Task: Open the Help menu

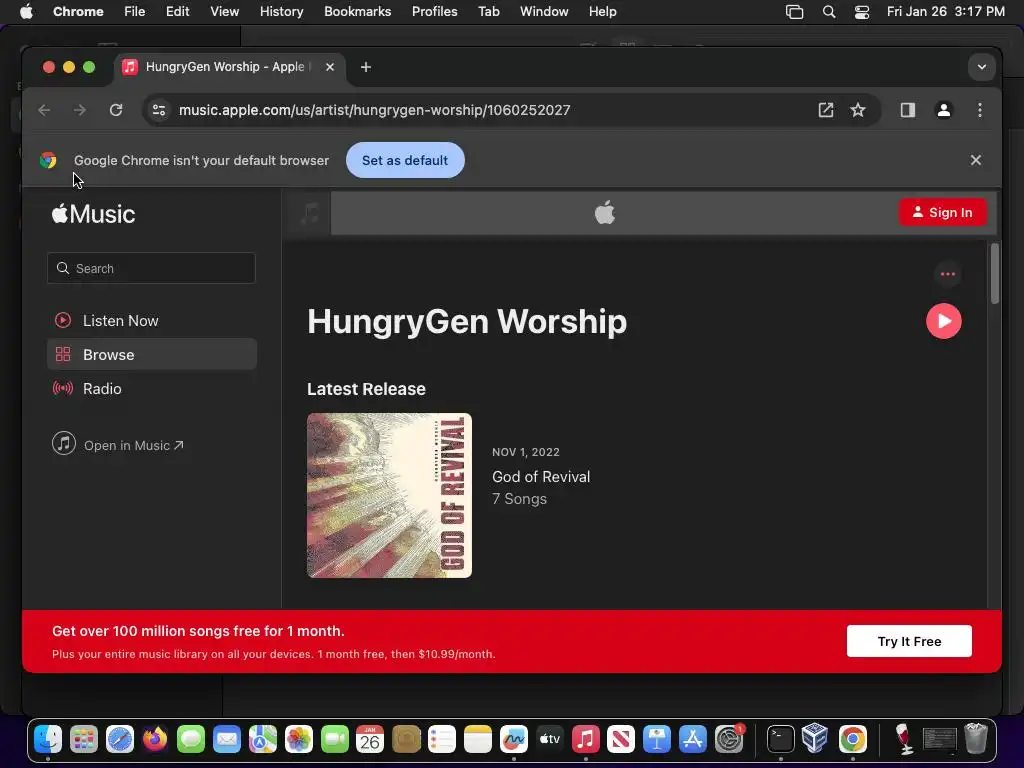Action: (x=602, y=12)
